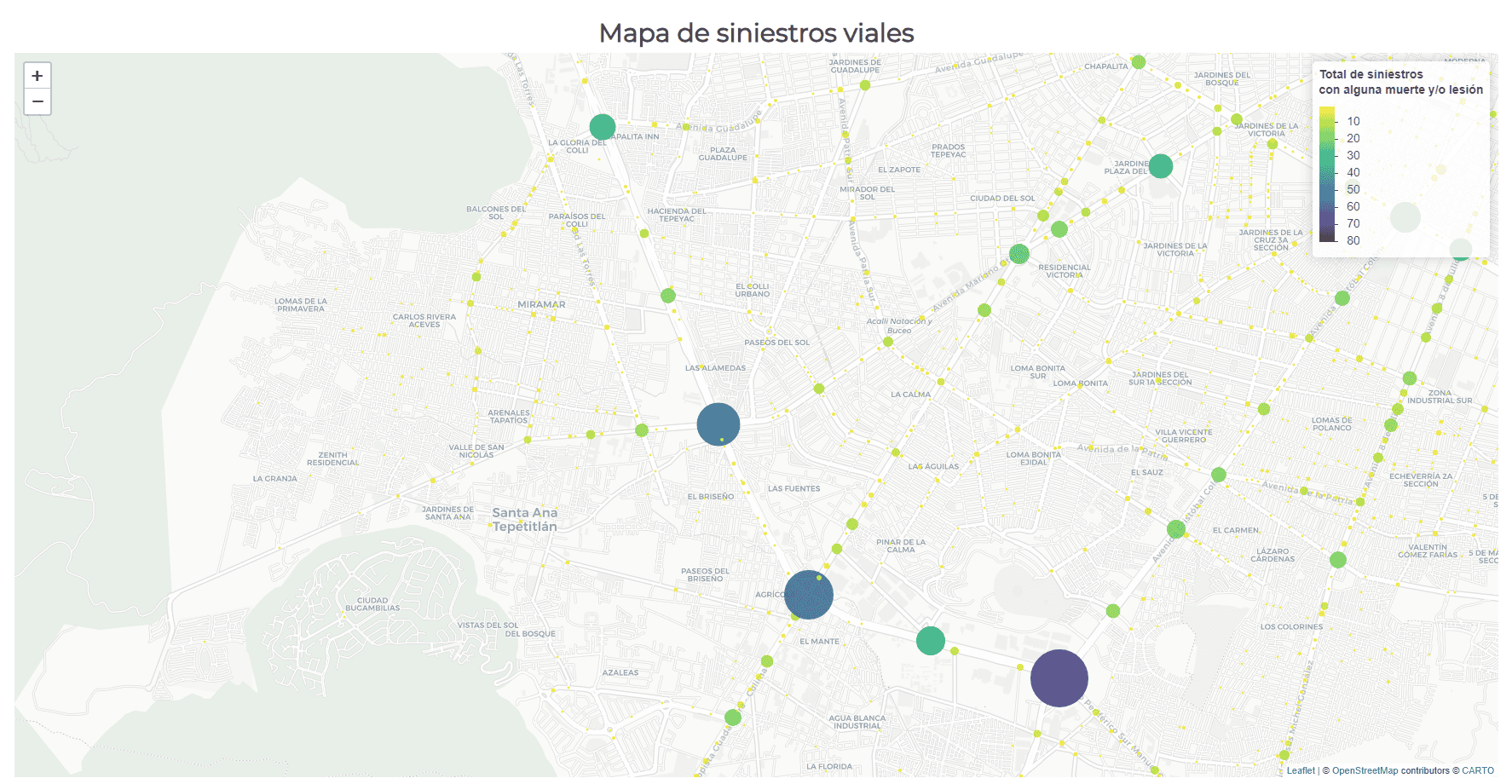Click the CIUDAD DEL SOL label
This screenshot has height=784, width=1512.
pyautogui.click(x=1002, y=199)
